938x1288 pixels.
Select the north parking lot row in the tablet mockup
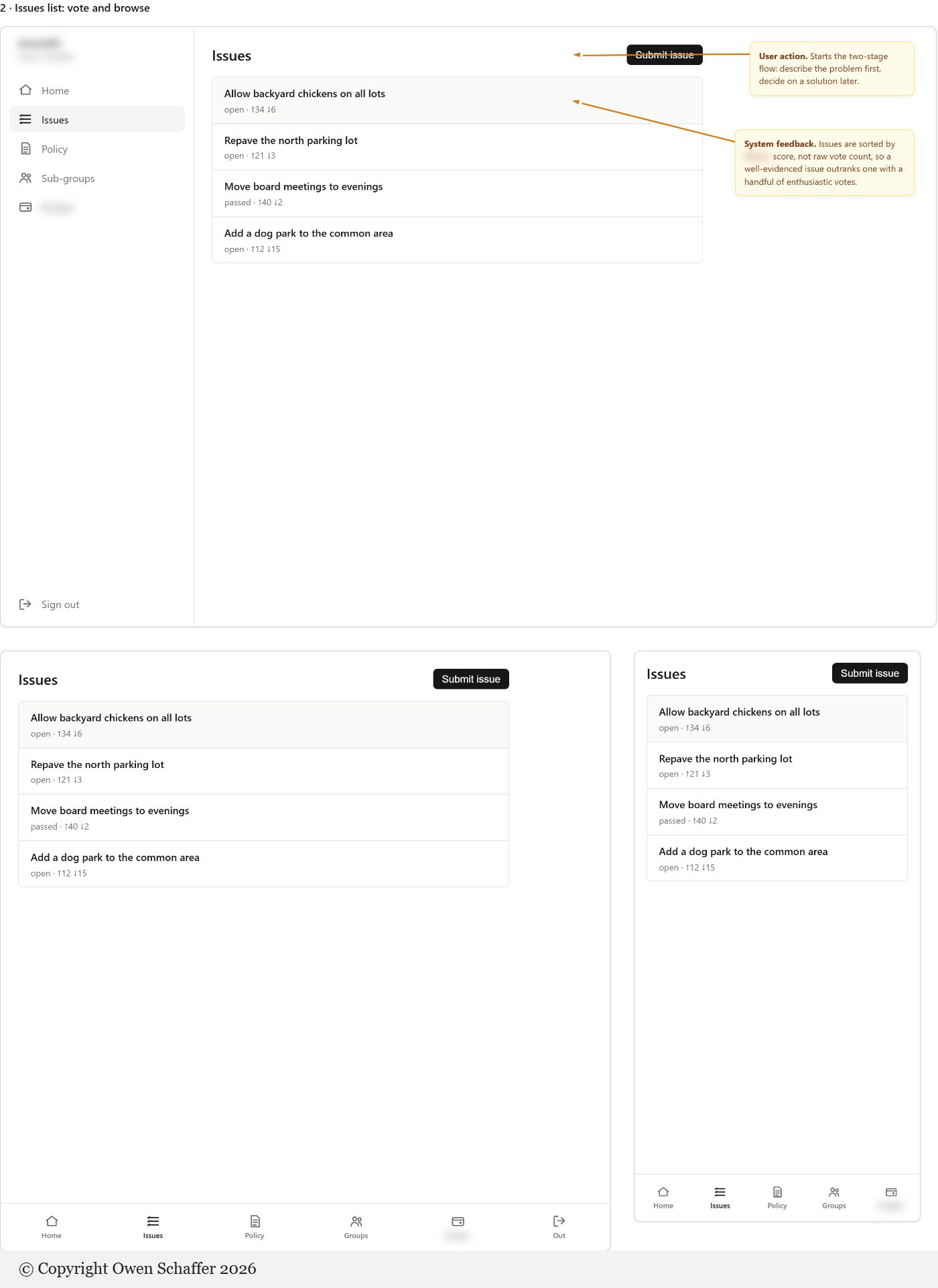tap(263, 771)
